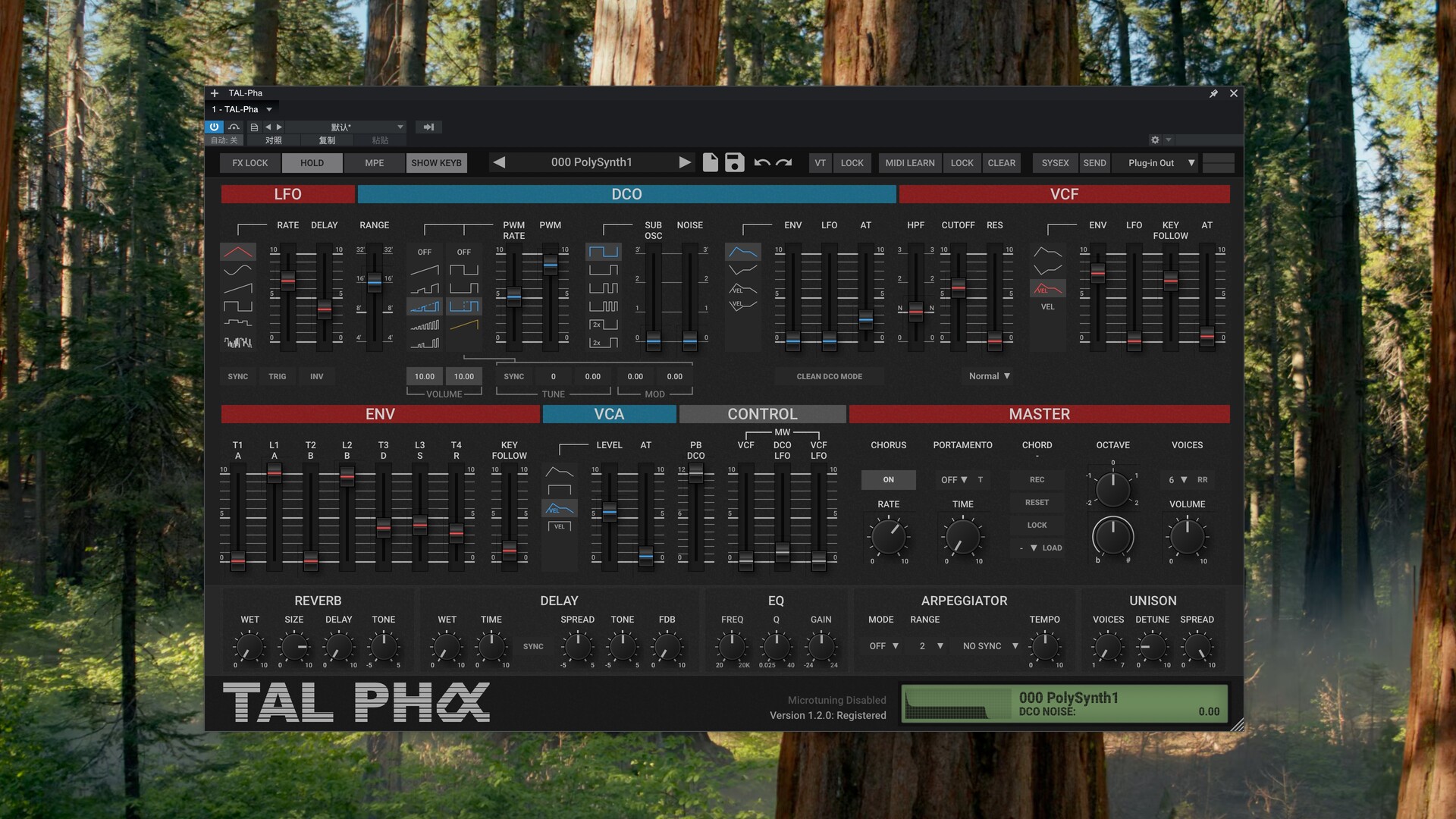Select the LFO sawtooth ramp waveform icon

coord(237,288)
